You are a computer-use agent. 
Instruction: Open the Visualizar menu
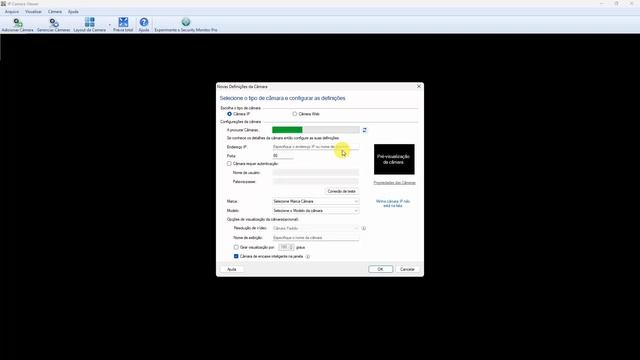point(33,12)
